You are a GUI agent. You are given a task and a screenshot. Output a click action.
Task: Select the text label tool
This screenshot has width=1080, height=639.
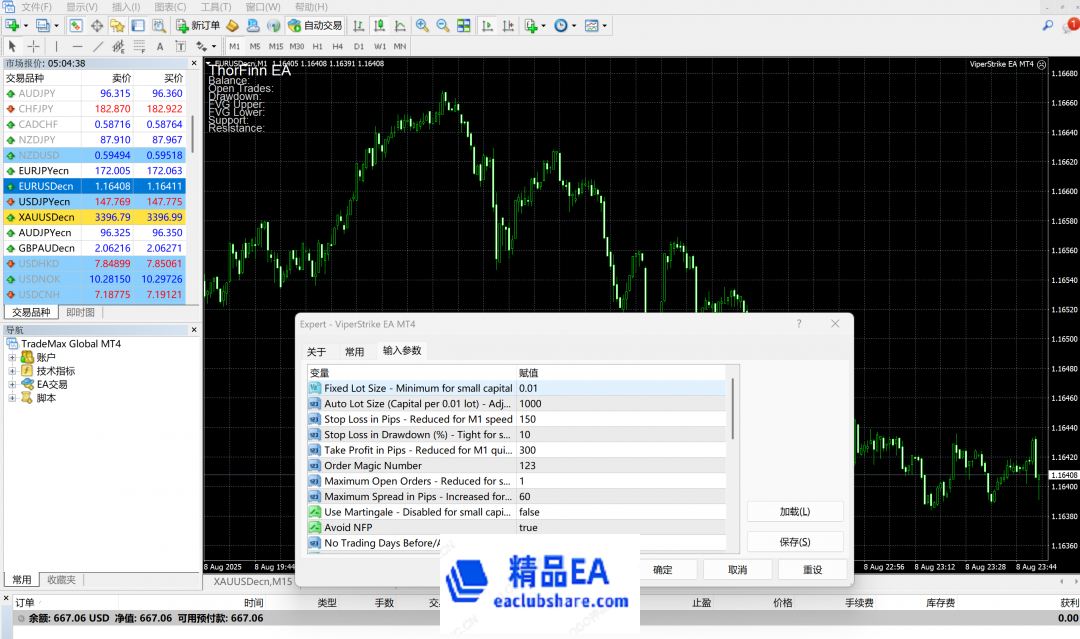(x=180, y=46)
